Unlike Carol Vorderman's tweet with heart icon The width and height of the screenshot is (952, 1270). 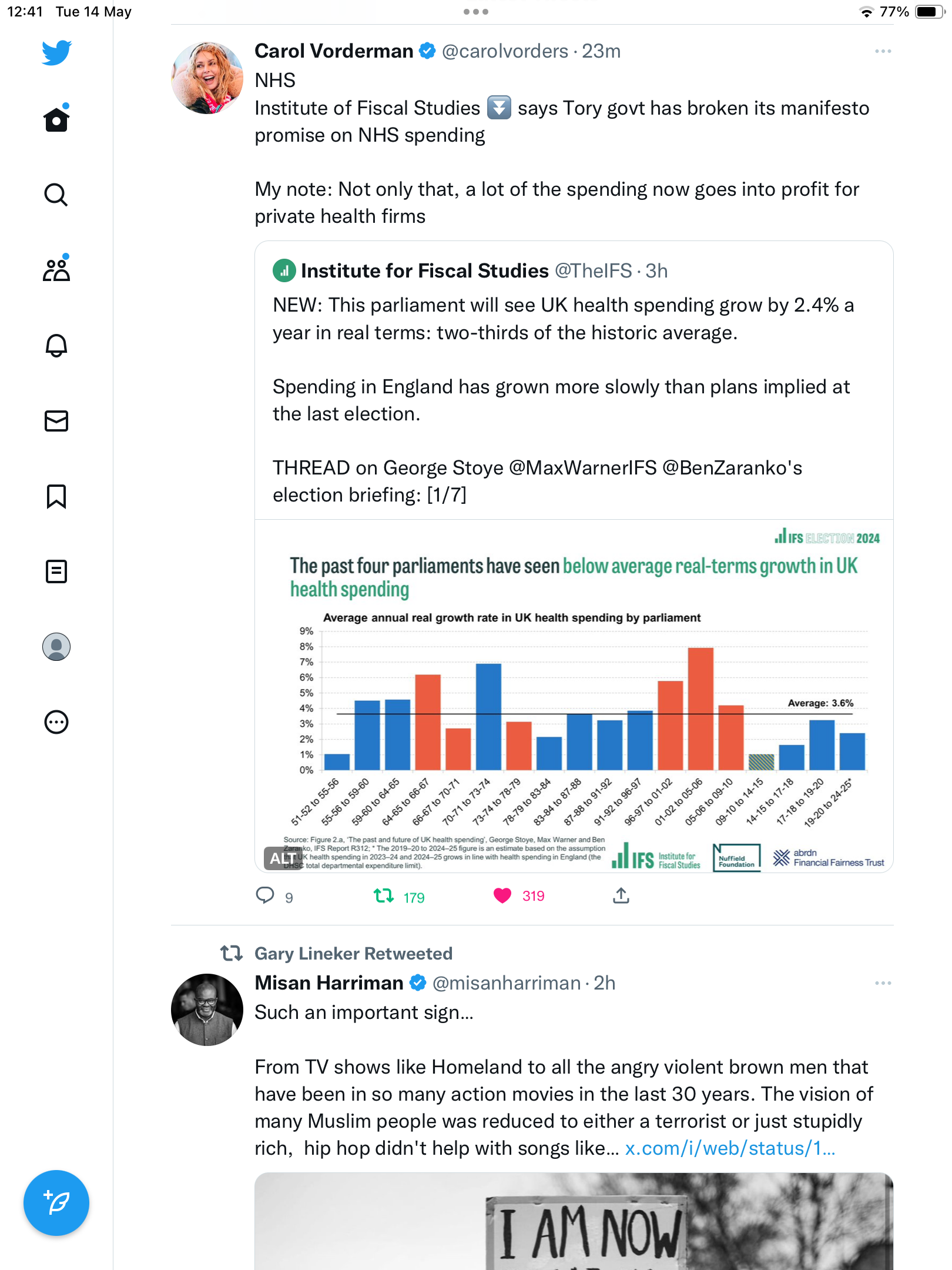[502, 895]
